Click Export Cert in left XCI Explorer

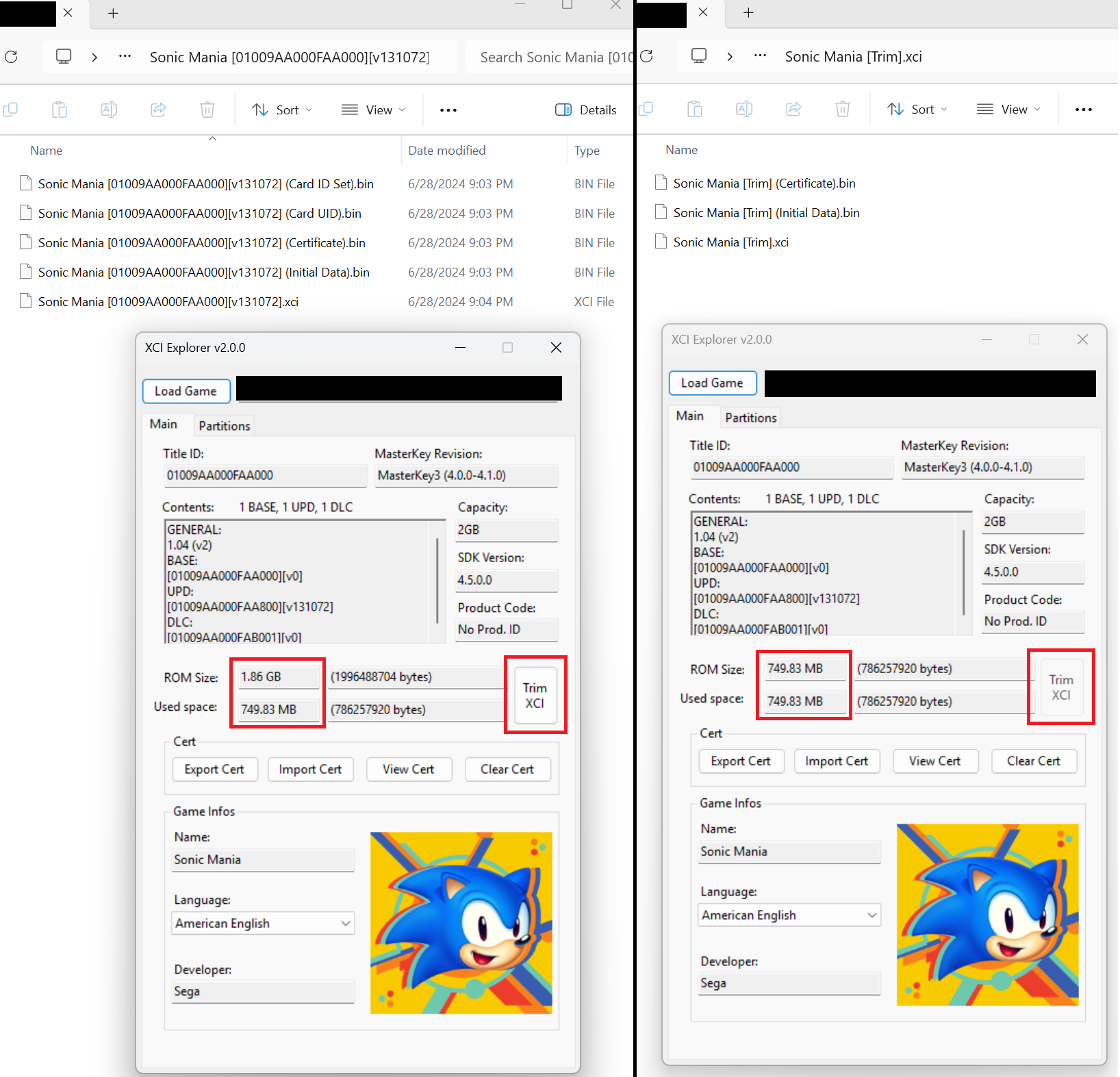[x=215, y=770]
